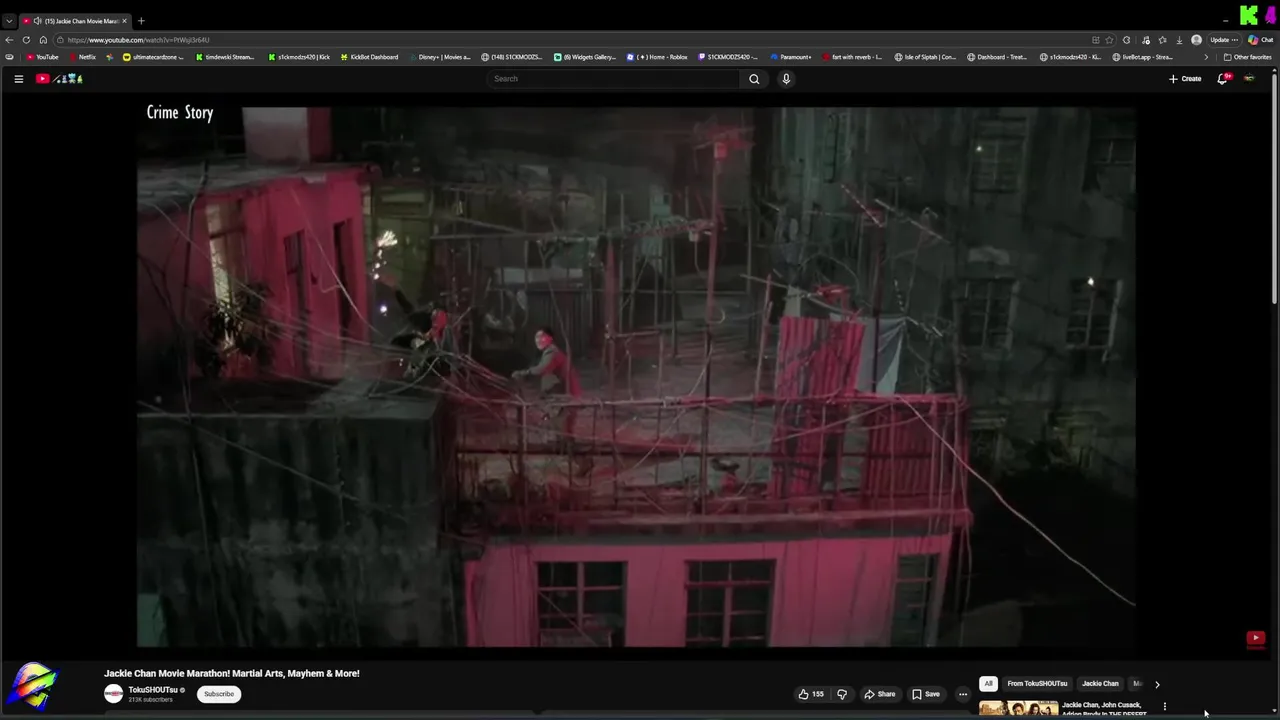Open the YouTube bookmark
The width and height of the screenshot is (1280, 720).
pyautogui.click(x=42, y=57)
